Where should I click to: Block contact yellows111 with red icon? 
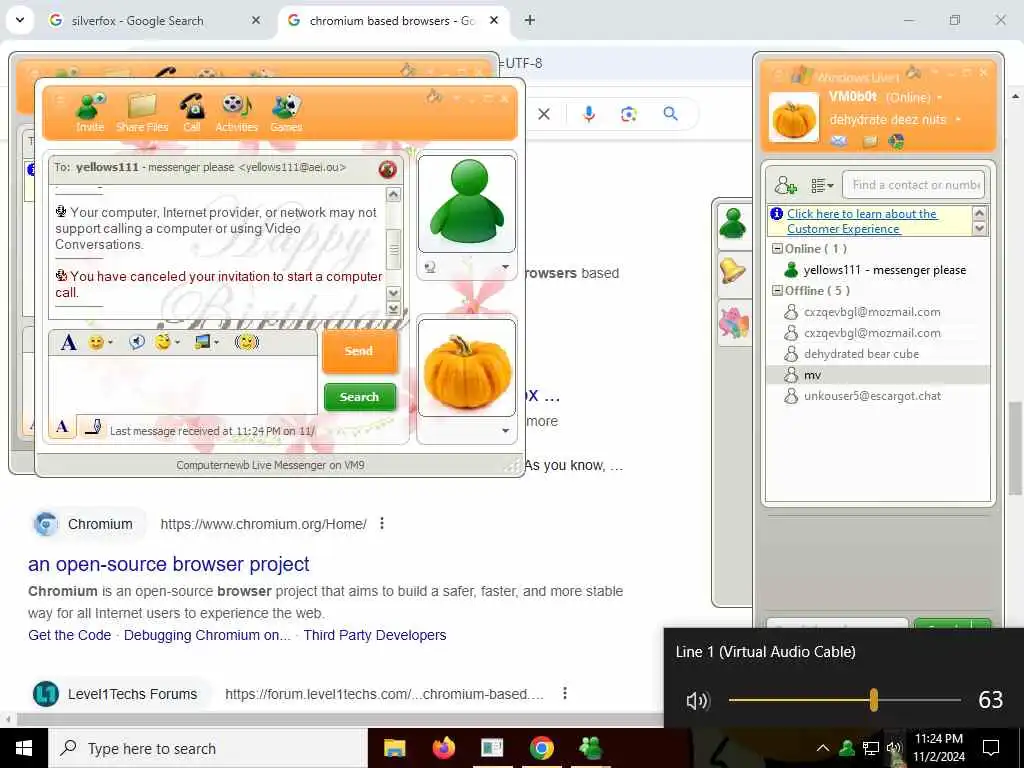(387, 169)
